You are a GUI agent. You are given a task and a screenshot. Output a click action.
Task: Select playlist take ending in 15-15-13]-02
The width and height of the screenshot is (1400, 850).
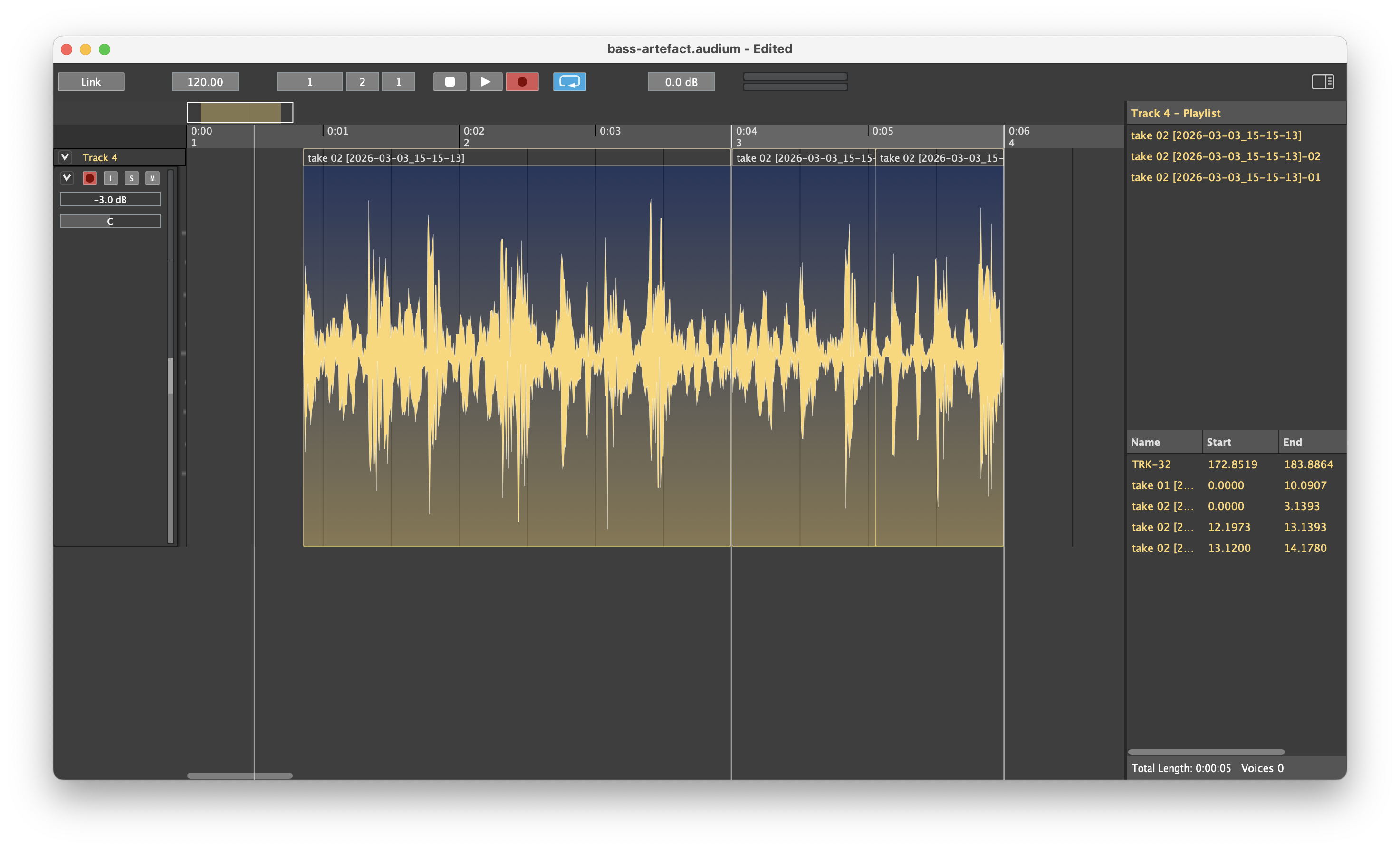tap(1225, 156)
